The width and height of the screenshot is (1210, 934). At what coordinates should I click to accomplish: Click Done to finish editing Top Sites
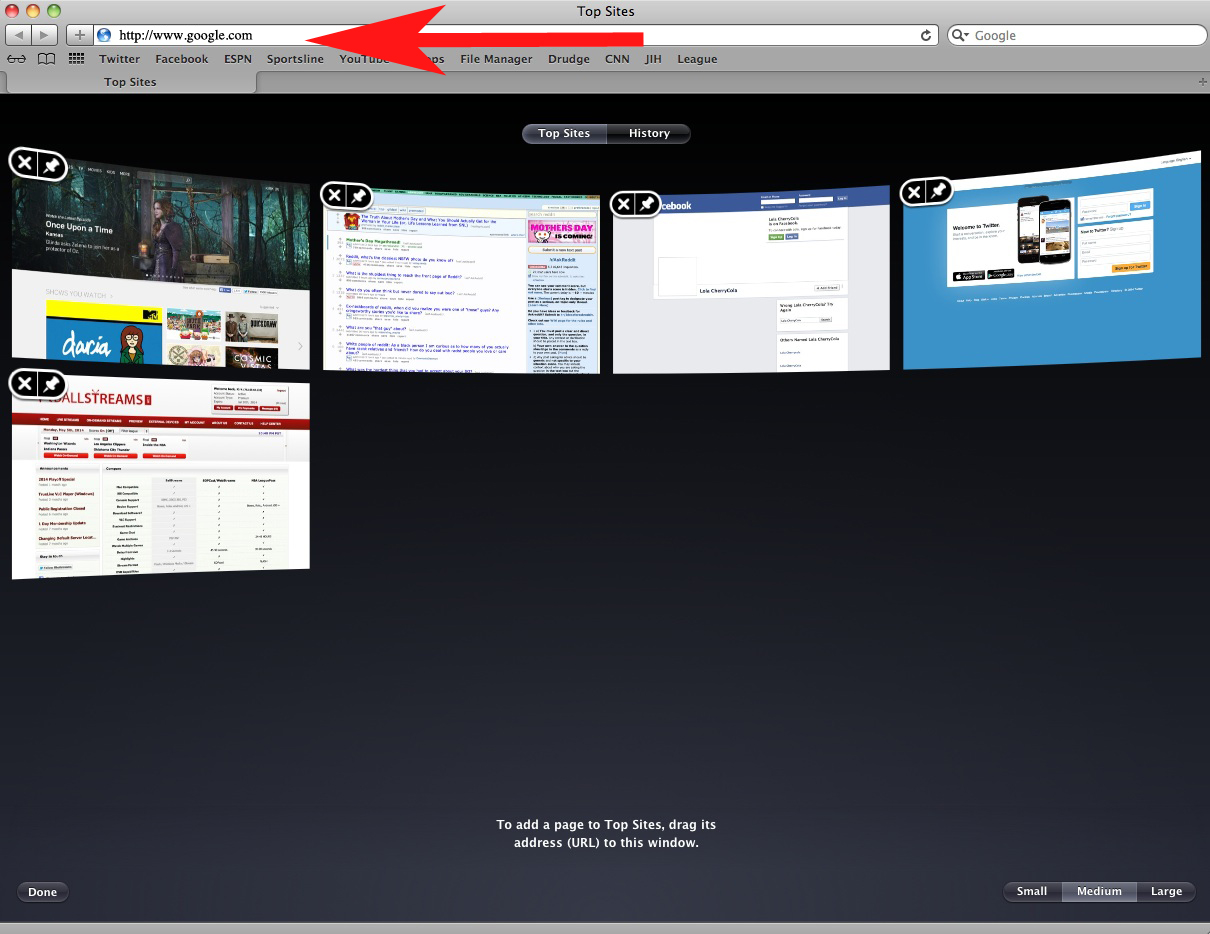43,892
